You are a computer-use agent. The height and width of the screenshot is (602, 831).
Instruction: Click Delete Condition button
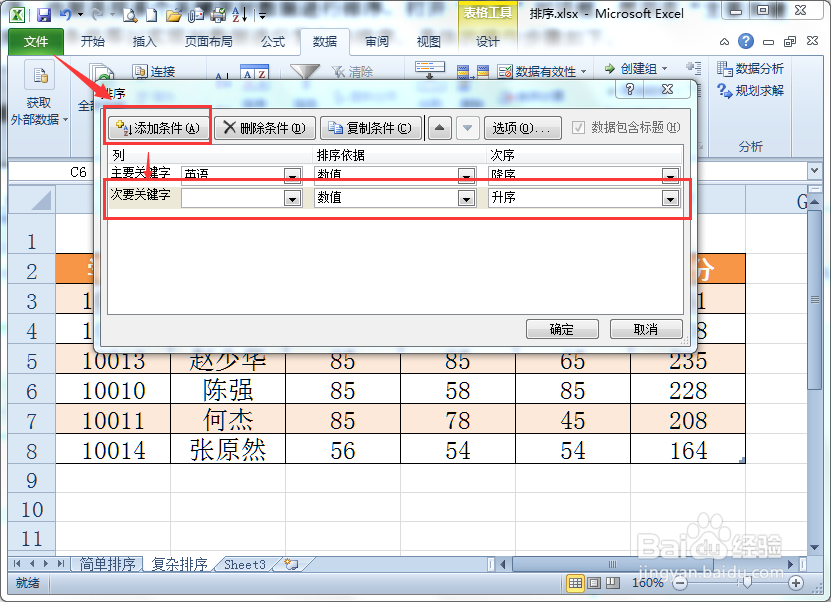[264, 128]
